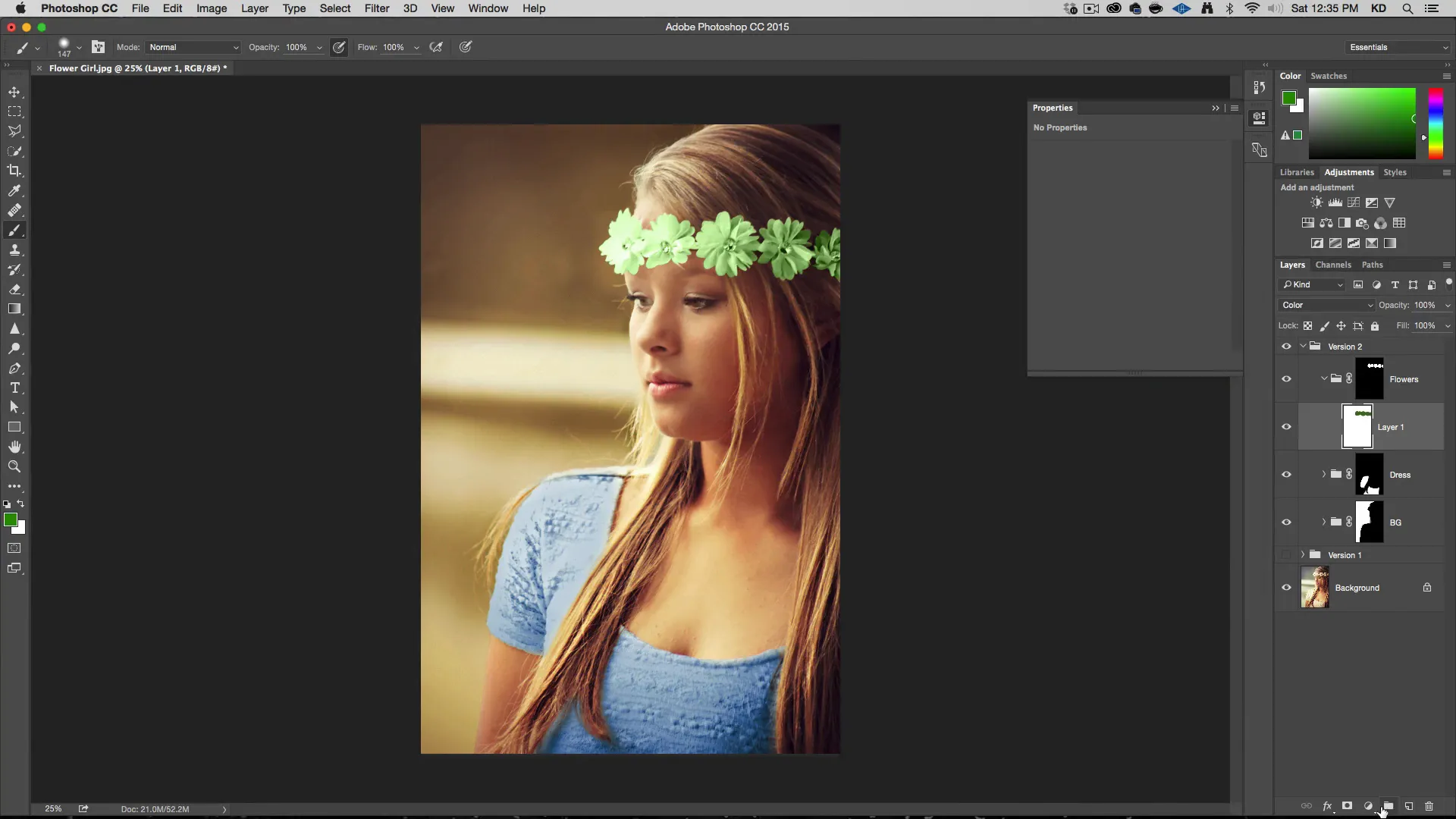Select the Healing Brush tool
The image size is (1456, 819).
14,210
